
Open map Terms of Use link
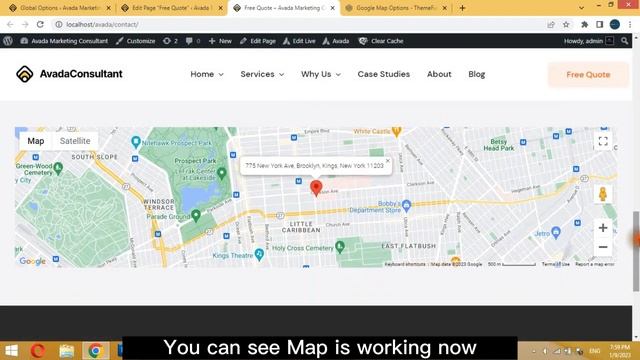coord(556,264)
